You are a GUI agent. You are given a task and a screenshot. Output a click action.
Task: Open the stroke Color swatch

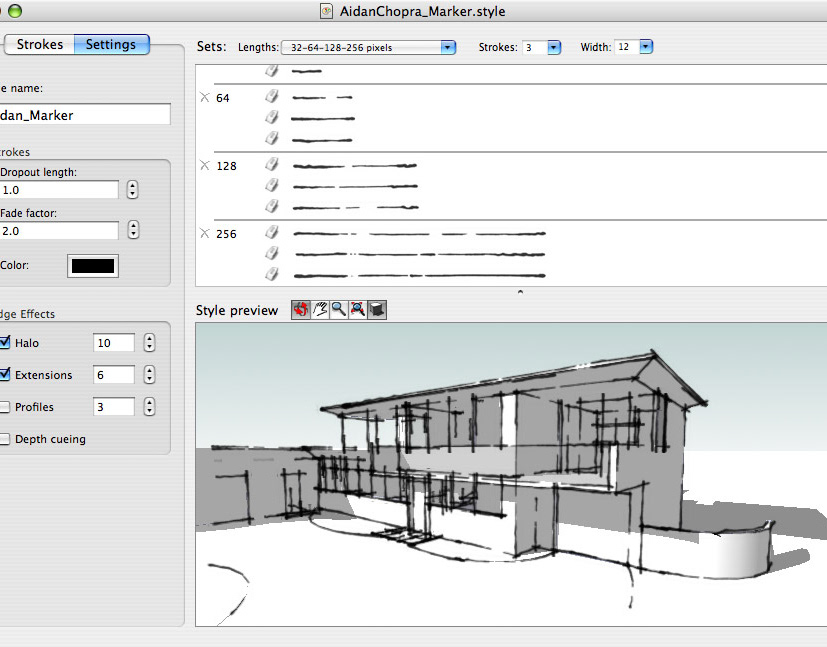pos(93,266)
